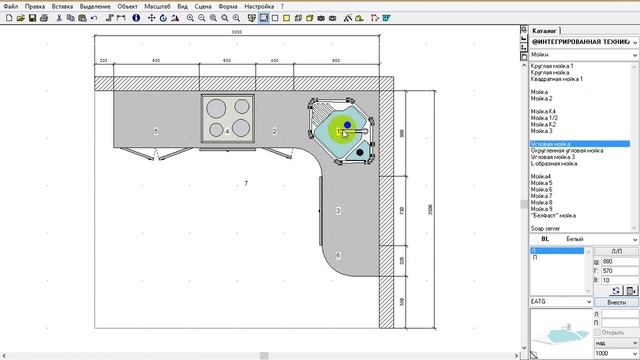Click the yellow 3D box view icon
The height and width of the screenshot is (360, 640).
point(310,18)
